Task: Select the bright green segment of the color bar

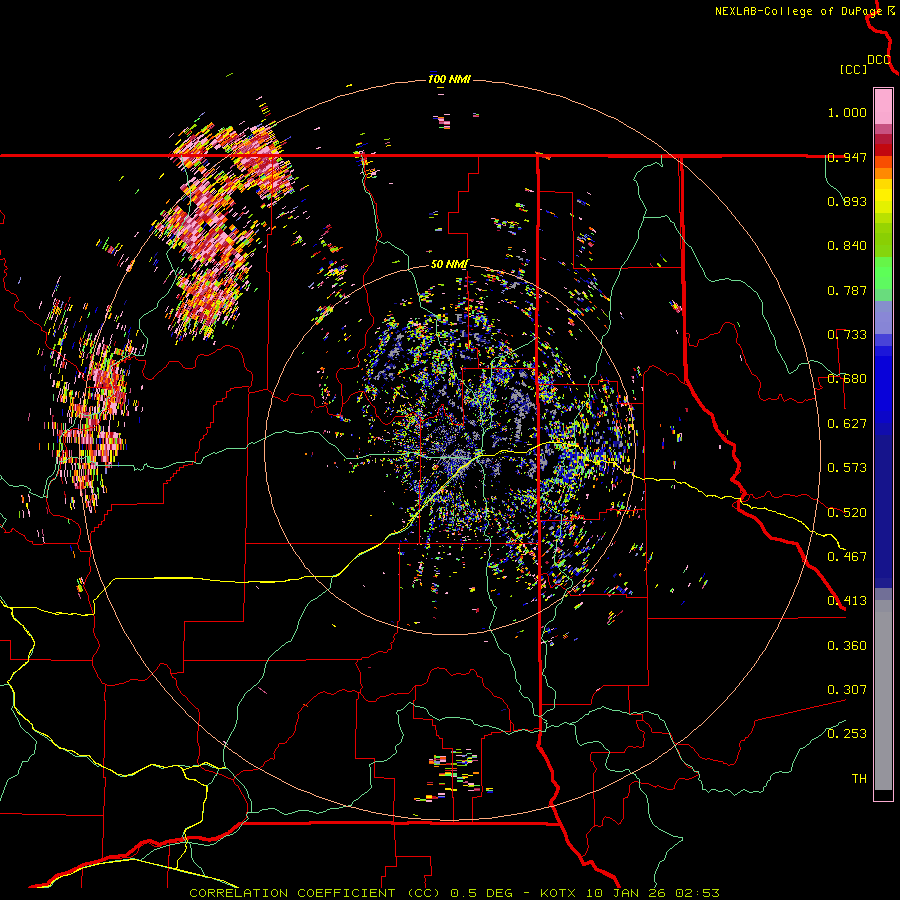Action: 883,273
